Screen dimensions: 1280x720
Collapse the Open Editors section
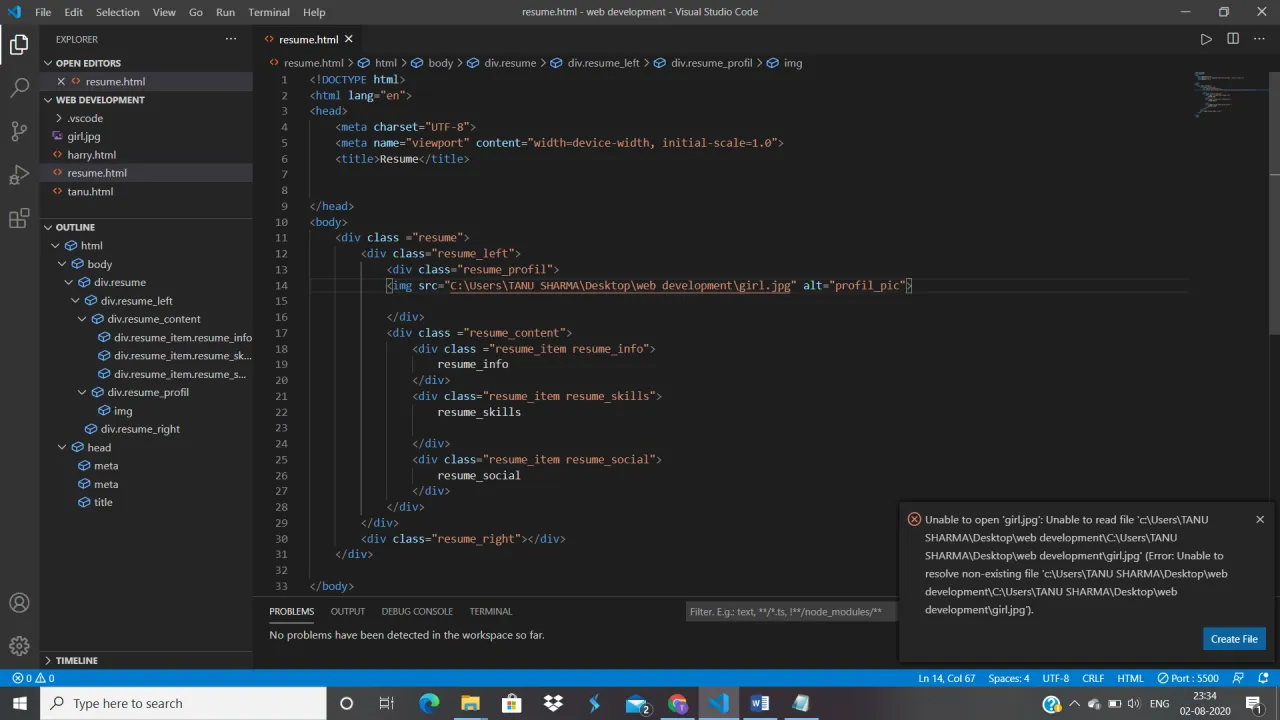click(47, 63)
